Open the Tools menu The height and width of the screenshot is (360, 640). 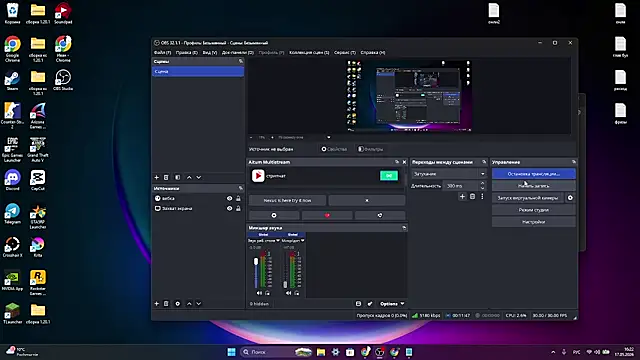click(x=345, y=53)
